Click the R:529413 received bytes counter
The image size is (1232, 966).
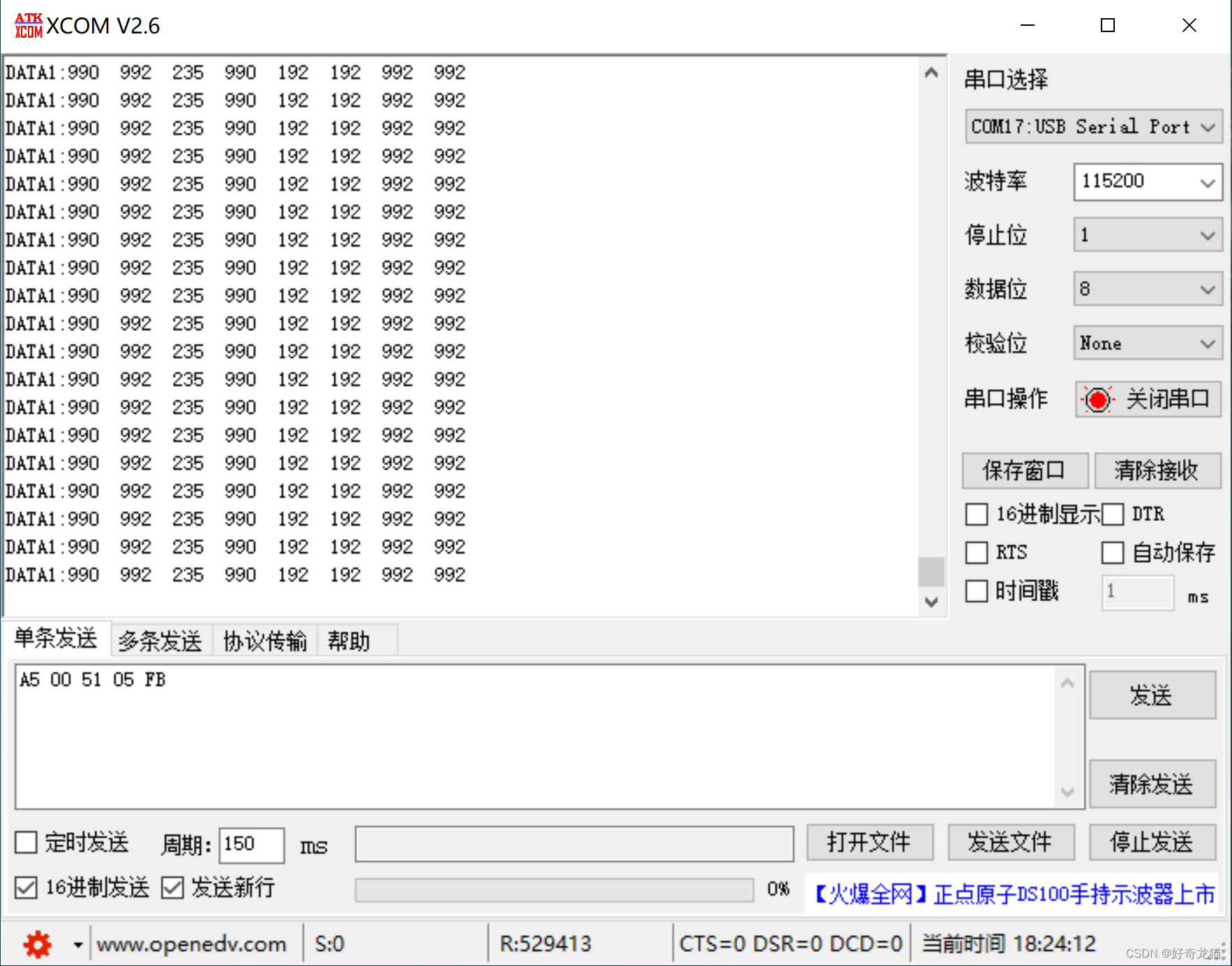click(x=546, y=944)
